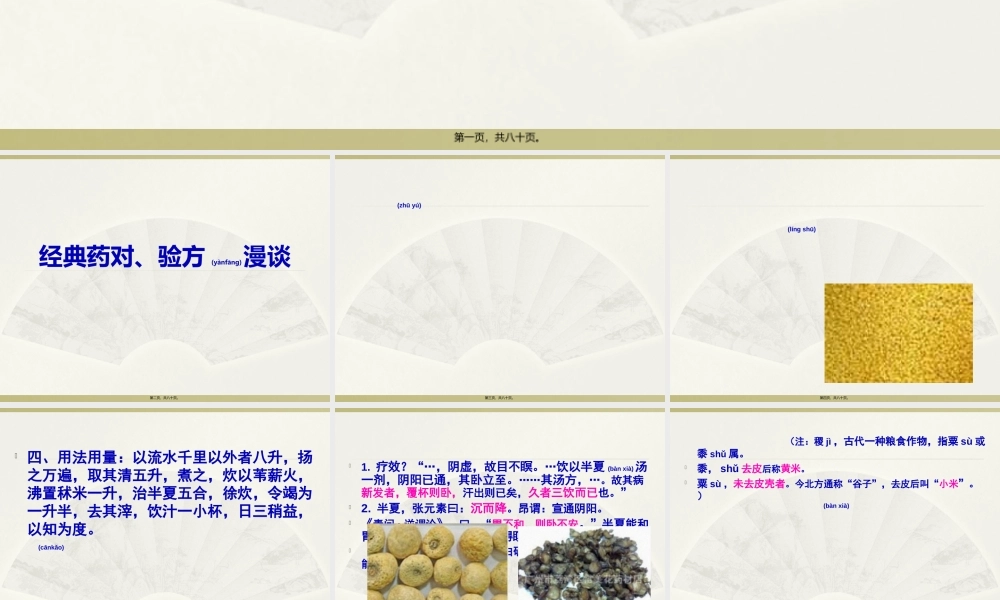Click the pink text '沉而降'

488,508
